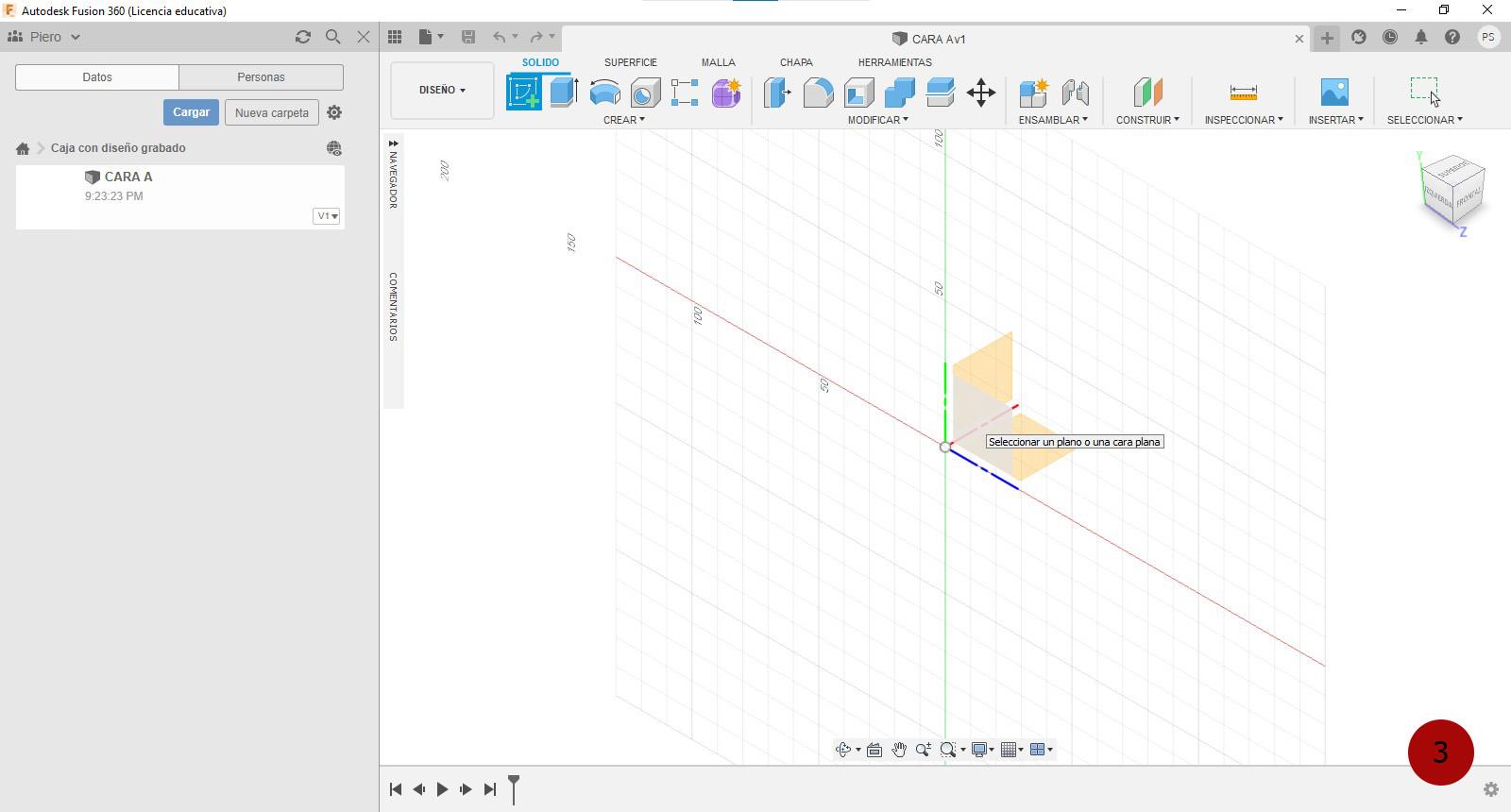Expand the CONSTRUIR menu
1511x812 pixels.
pyautogui.click(x=1147, y=120)
